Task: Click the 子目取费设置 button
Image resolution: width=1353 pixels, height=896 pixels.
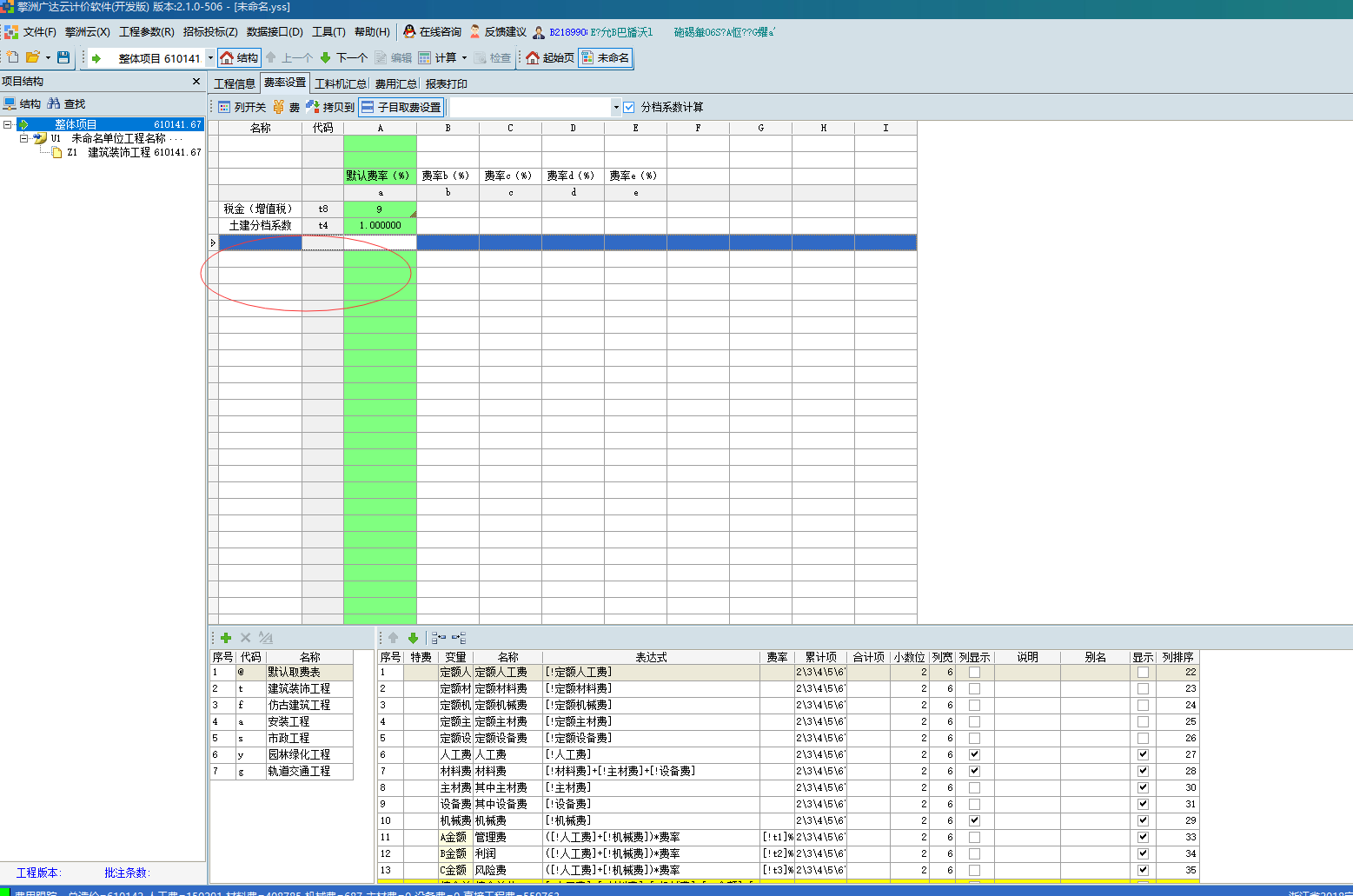Action: point(401,108)
